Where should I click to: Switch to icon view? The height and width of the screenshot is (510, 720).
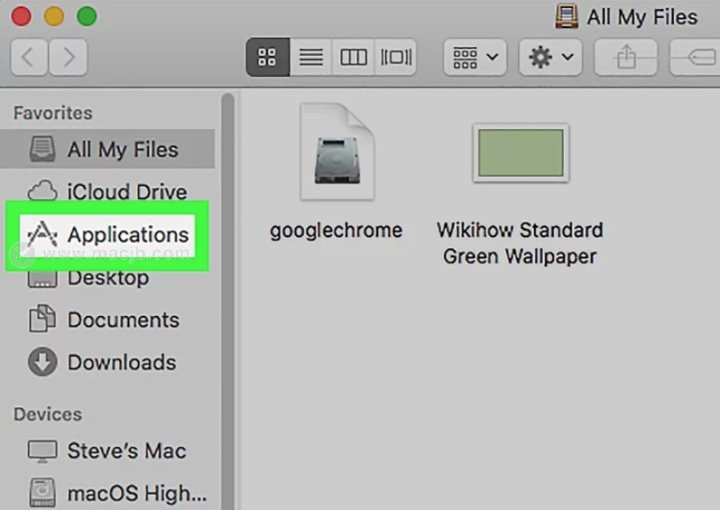(x=268, y=57)
